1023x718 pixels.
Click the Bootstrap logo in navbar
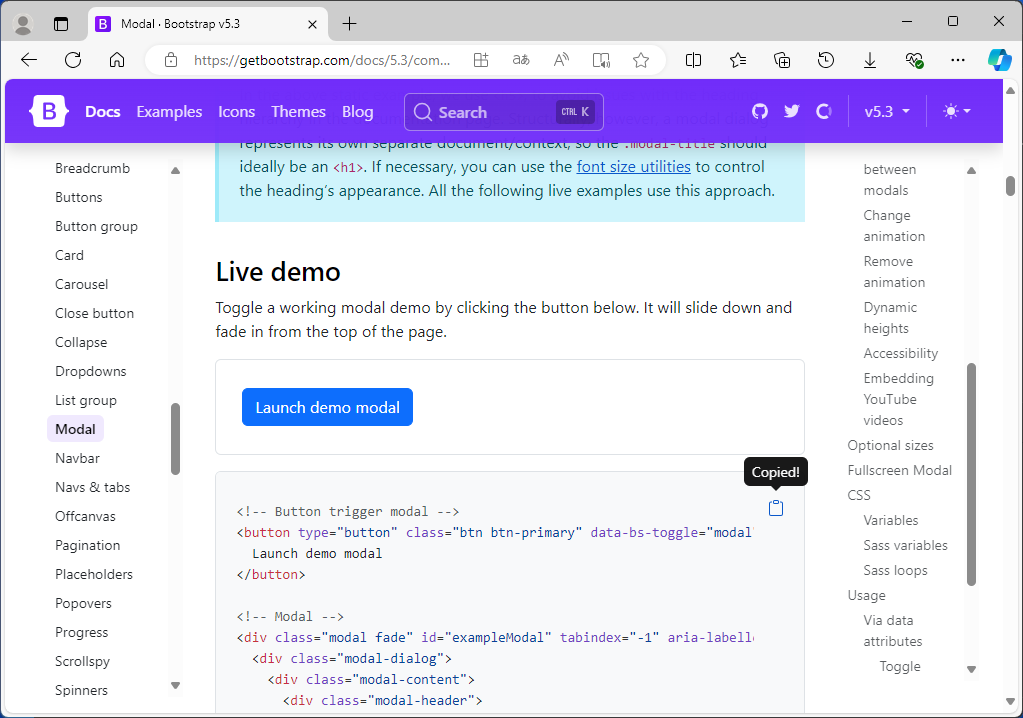click(x=49, y=112)
